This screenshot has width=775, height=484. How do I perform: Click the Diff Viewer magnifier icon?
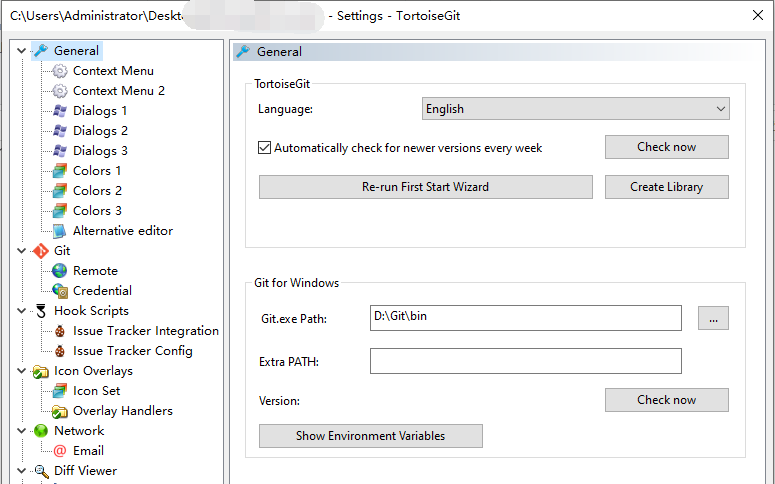(41, 471)
